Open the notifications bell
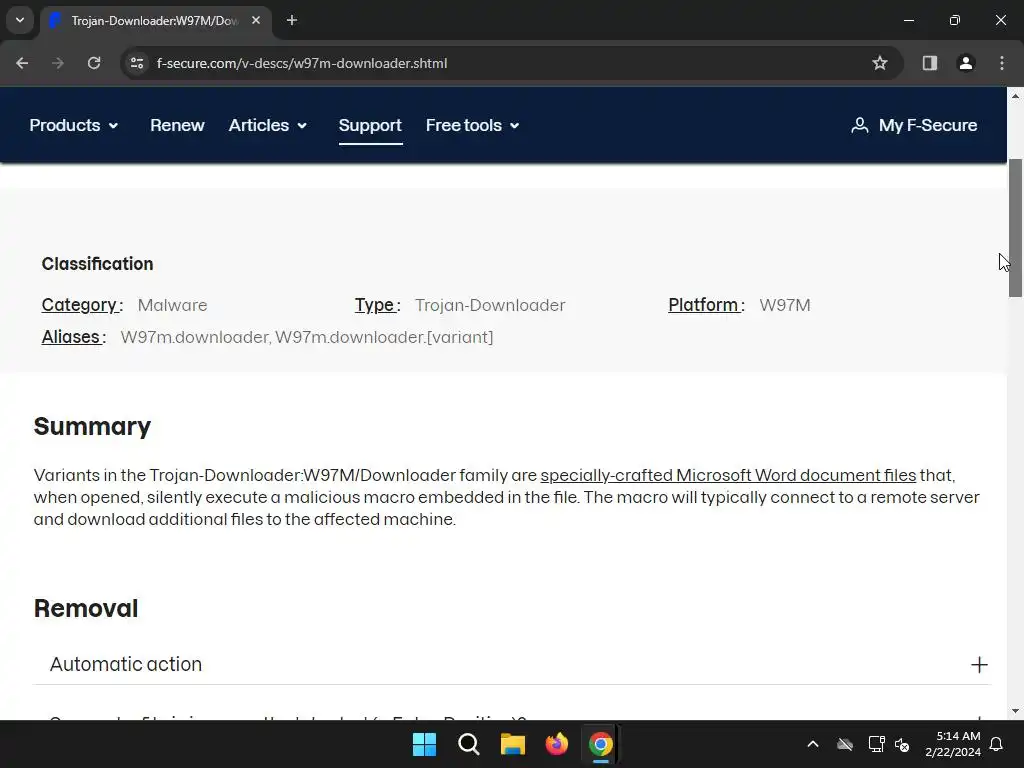The height and width of the screenshot is (768, 1024). tap(997, 744)
